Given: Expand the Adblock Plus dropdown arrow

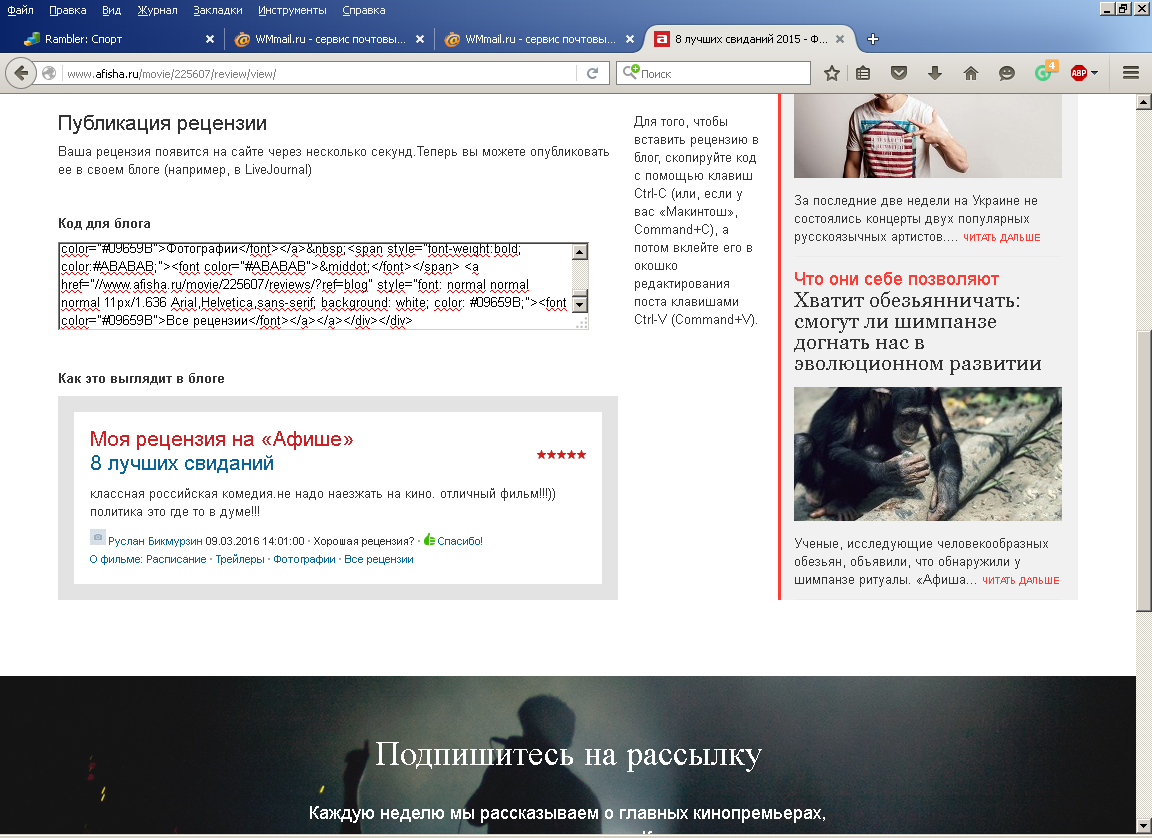Looking at the screenshot, I should 1095,73.
